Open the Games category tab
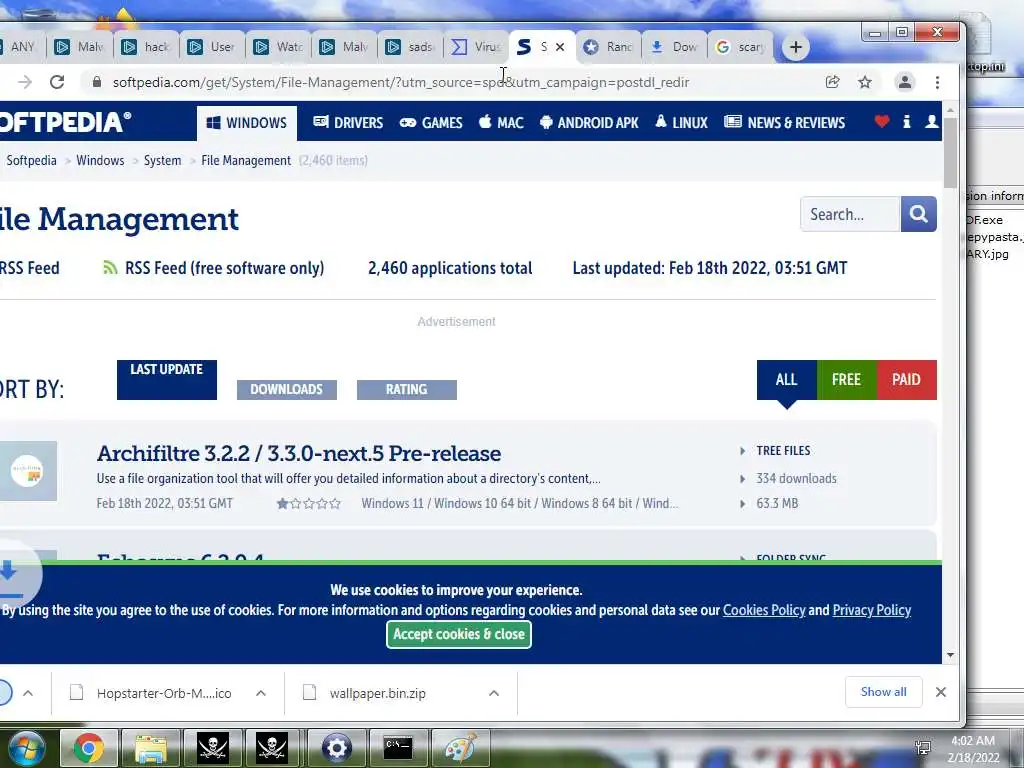Screen dimensions: 1024x768 tap(431, 122)
